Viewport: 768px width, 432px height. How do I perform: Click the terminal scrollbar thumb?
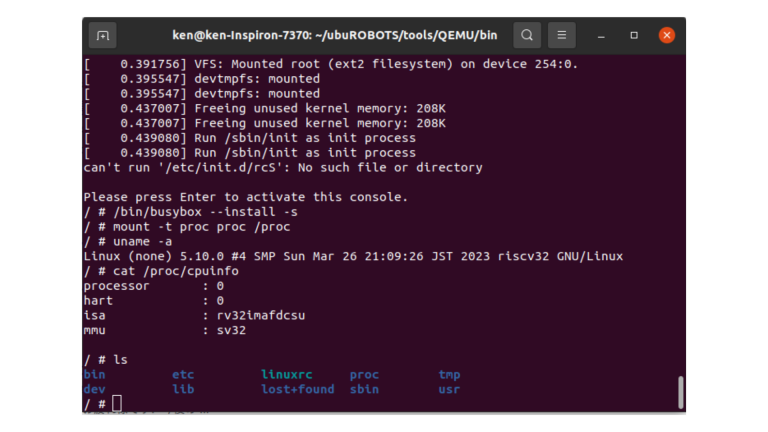[681, 392]
